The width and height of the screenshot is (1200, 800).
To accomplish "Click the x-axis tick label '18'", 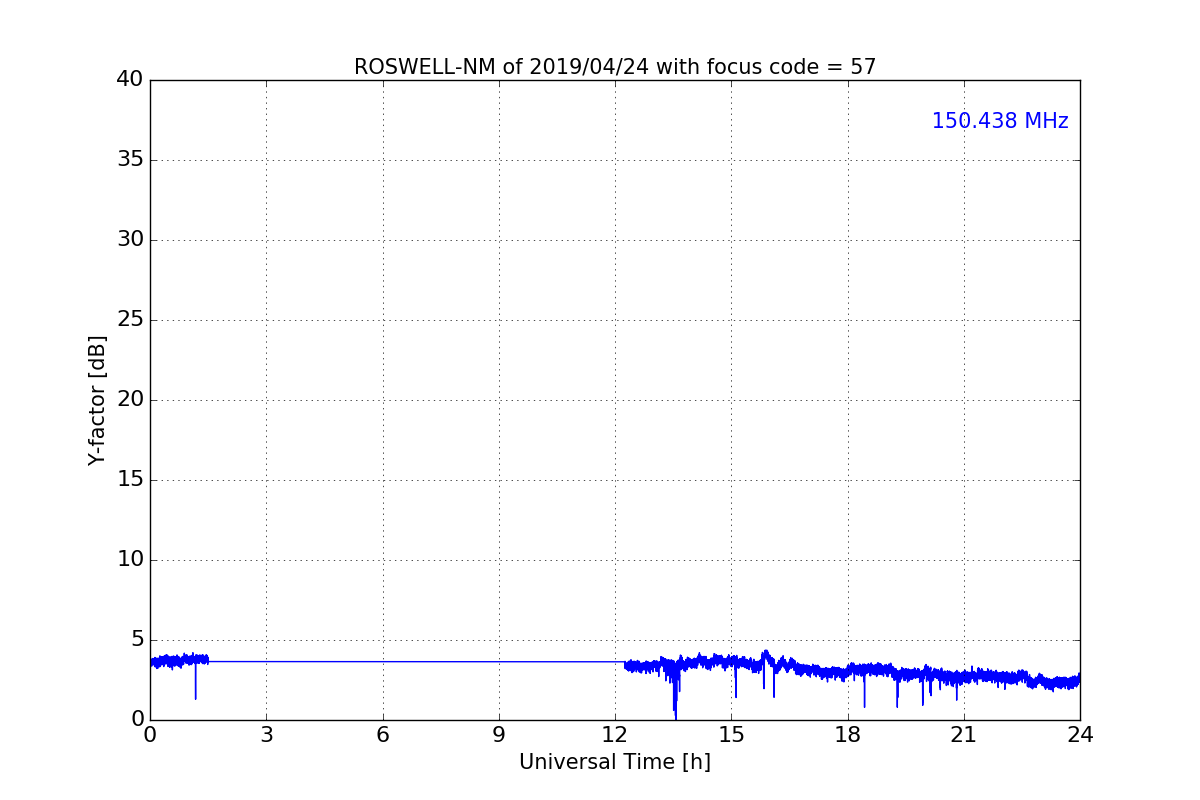I will pyautogui.click(x=848, y=735).
